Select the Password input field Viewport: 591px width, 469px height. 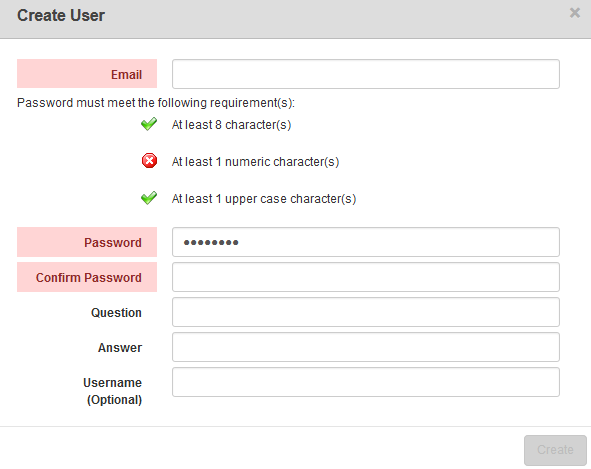(x=366, y=242)
